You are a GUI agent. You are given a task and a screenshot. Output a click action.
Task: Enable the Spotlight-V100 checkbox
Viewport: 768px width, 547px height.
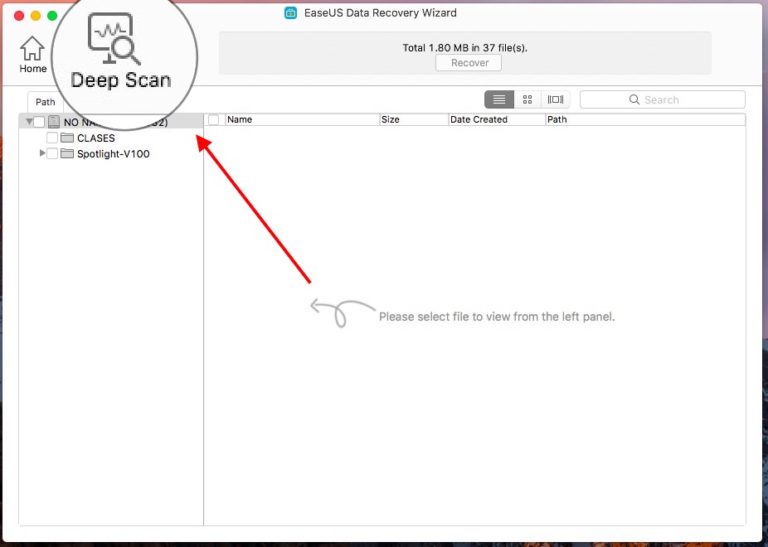tap(52, 154)
